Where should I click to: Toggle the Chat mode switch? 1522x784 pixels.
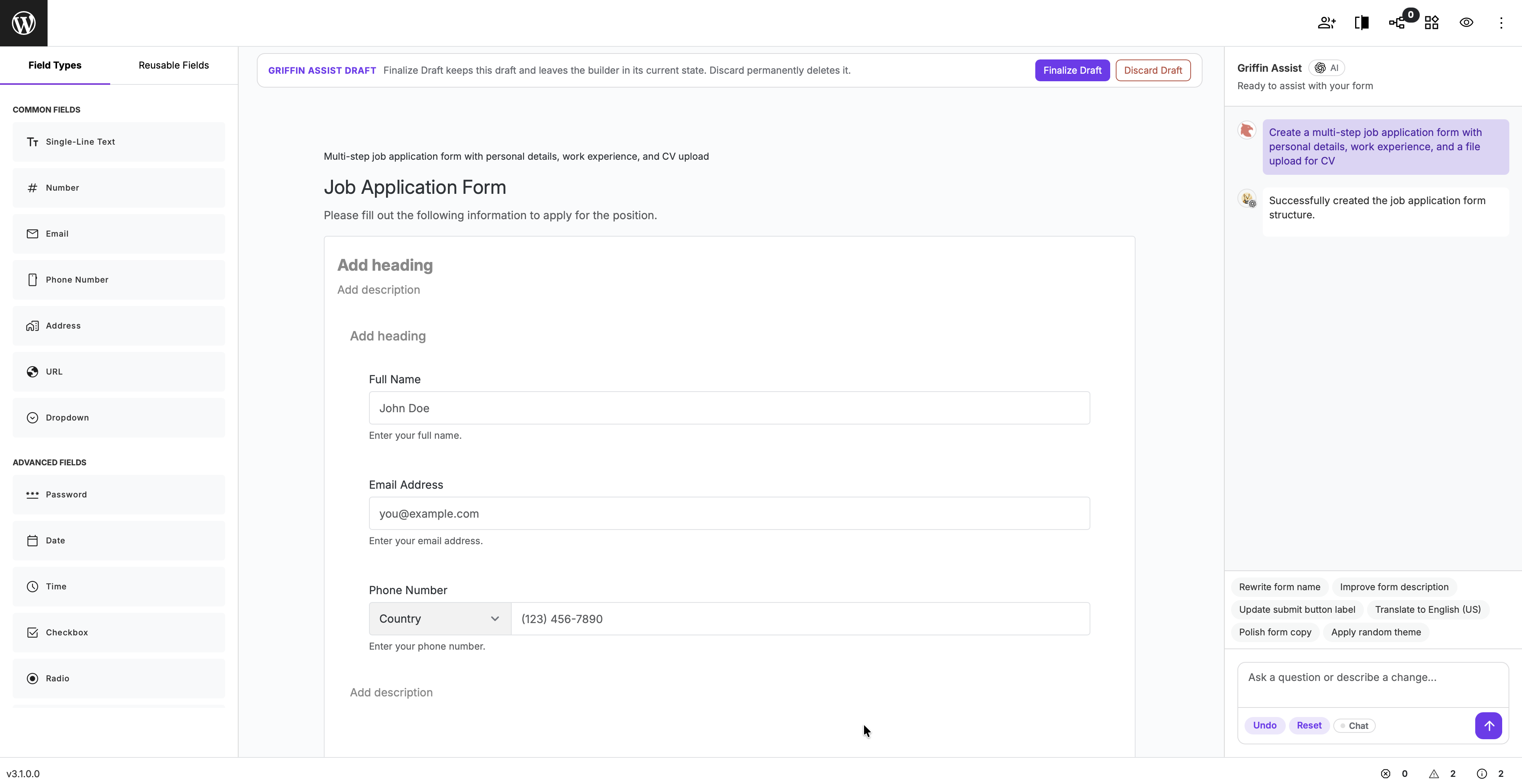tap(1354, 725)
